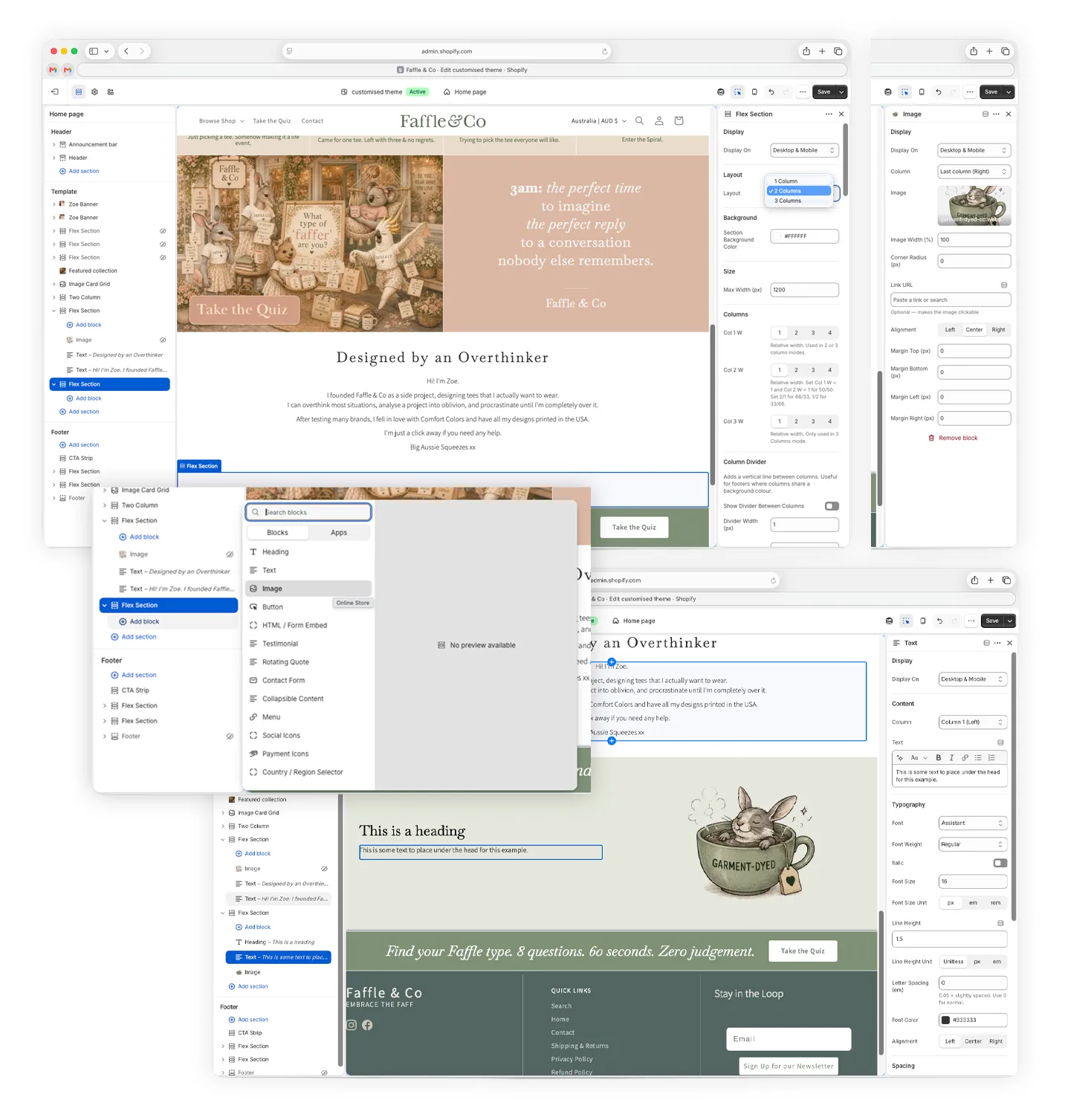Select em as Font Size Unit
Screen dimensions: 1091x1120
coord(973,903)
